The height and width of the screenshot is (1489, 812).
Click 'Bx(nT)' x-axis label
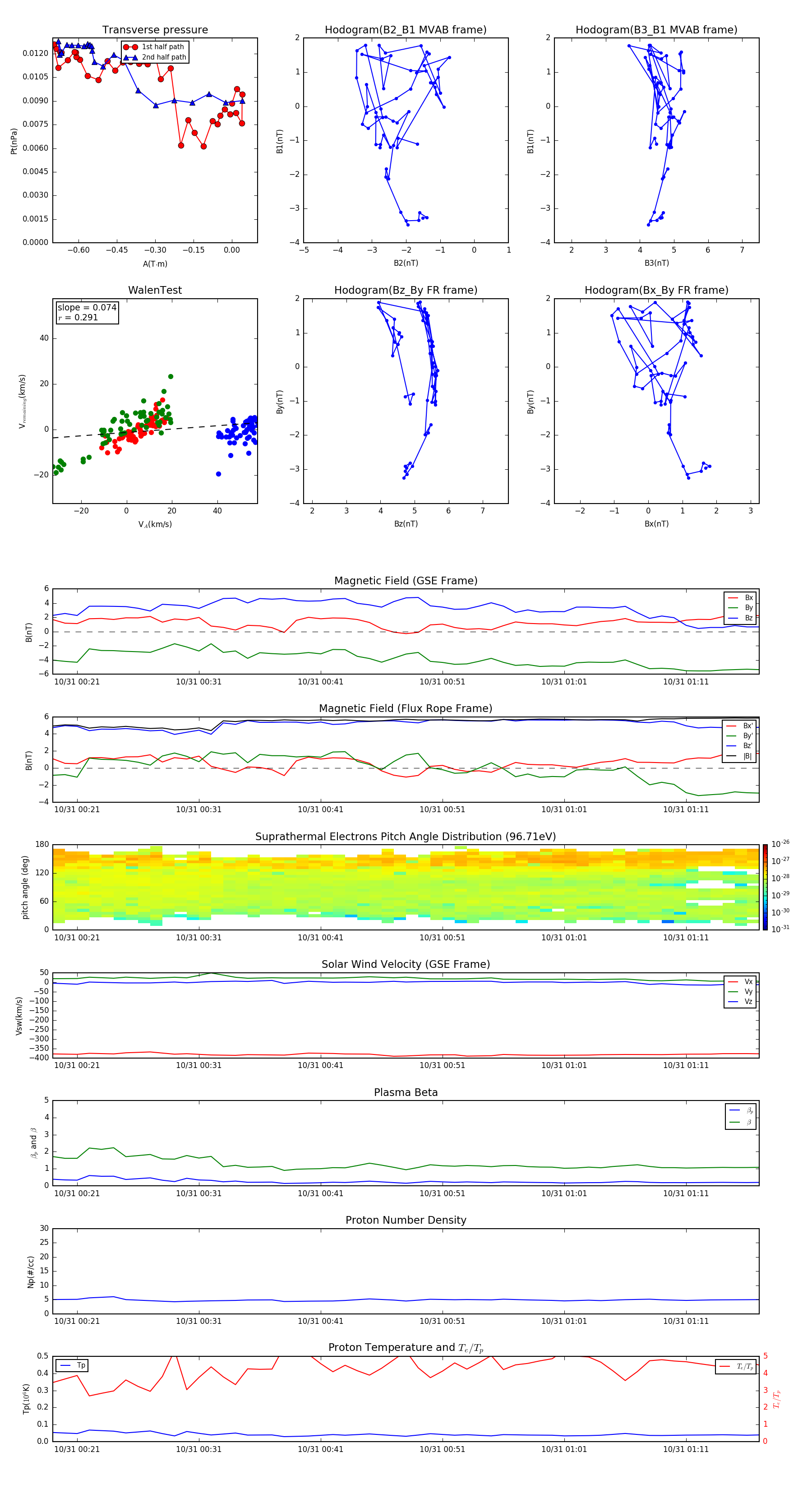(x=656, y=524)
